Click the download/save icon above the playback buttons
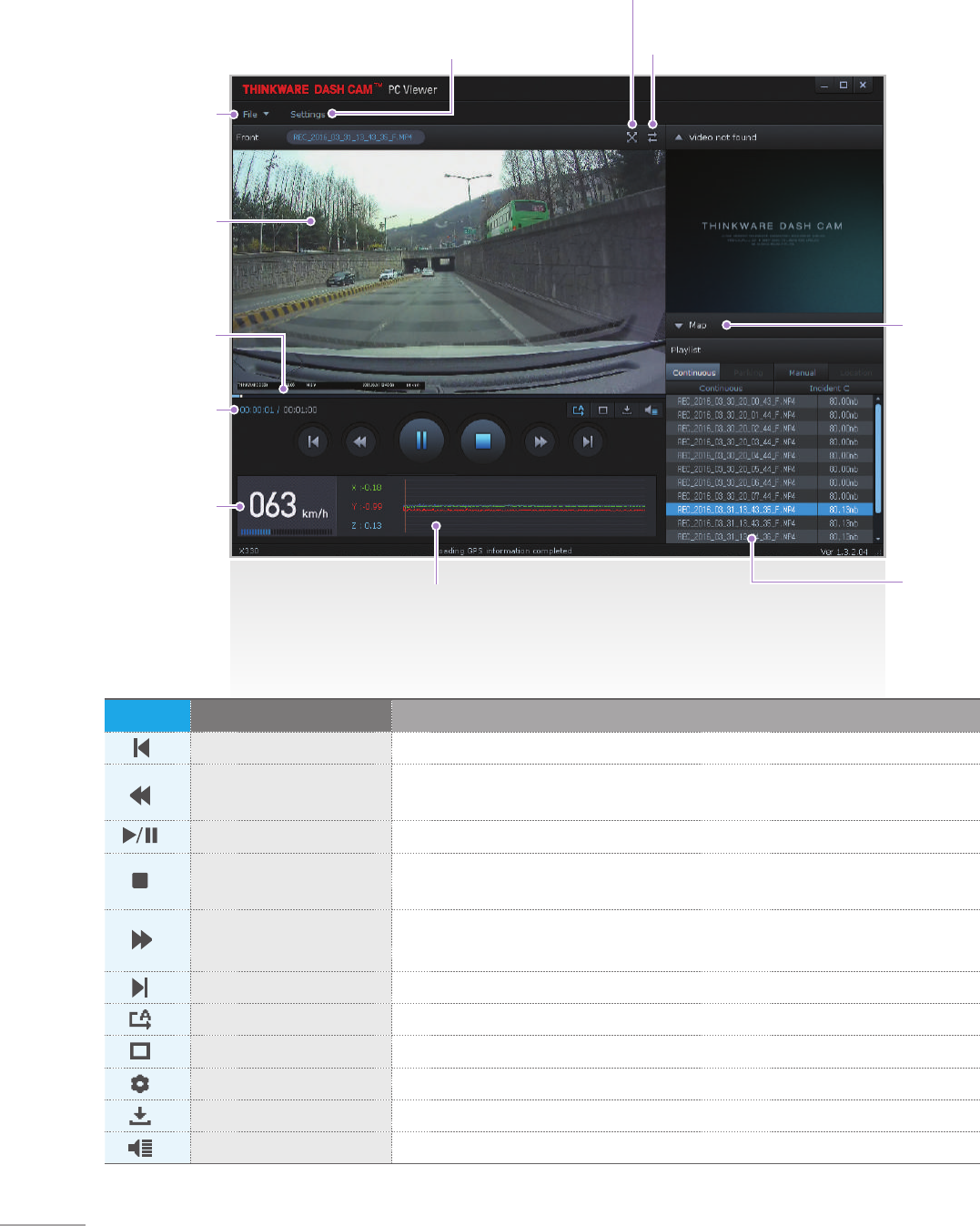This screenshot has width=980, height=1226. coord(627,410)
